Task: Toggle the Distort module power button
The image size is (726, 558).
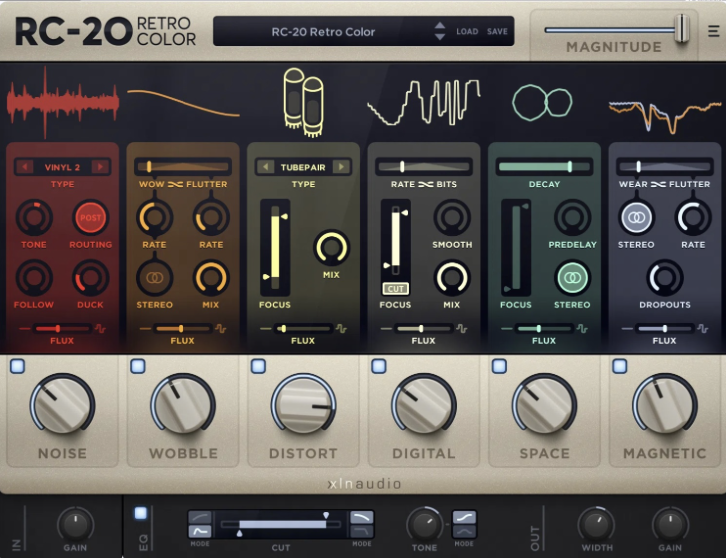Action: pos(258,366)
